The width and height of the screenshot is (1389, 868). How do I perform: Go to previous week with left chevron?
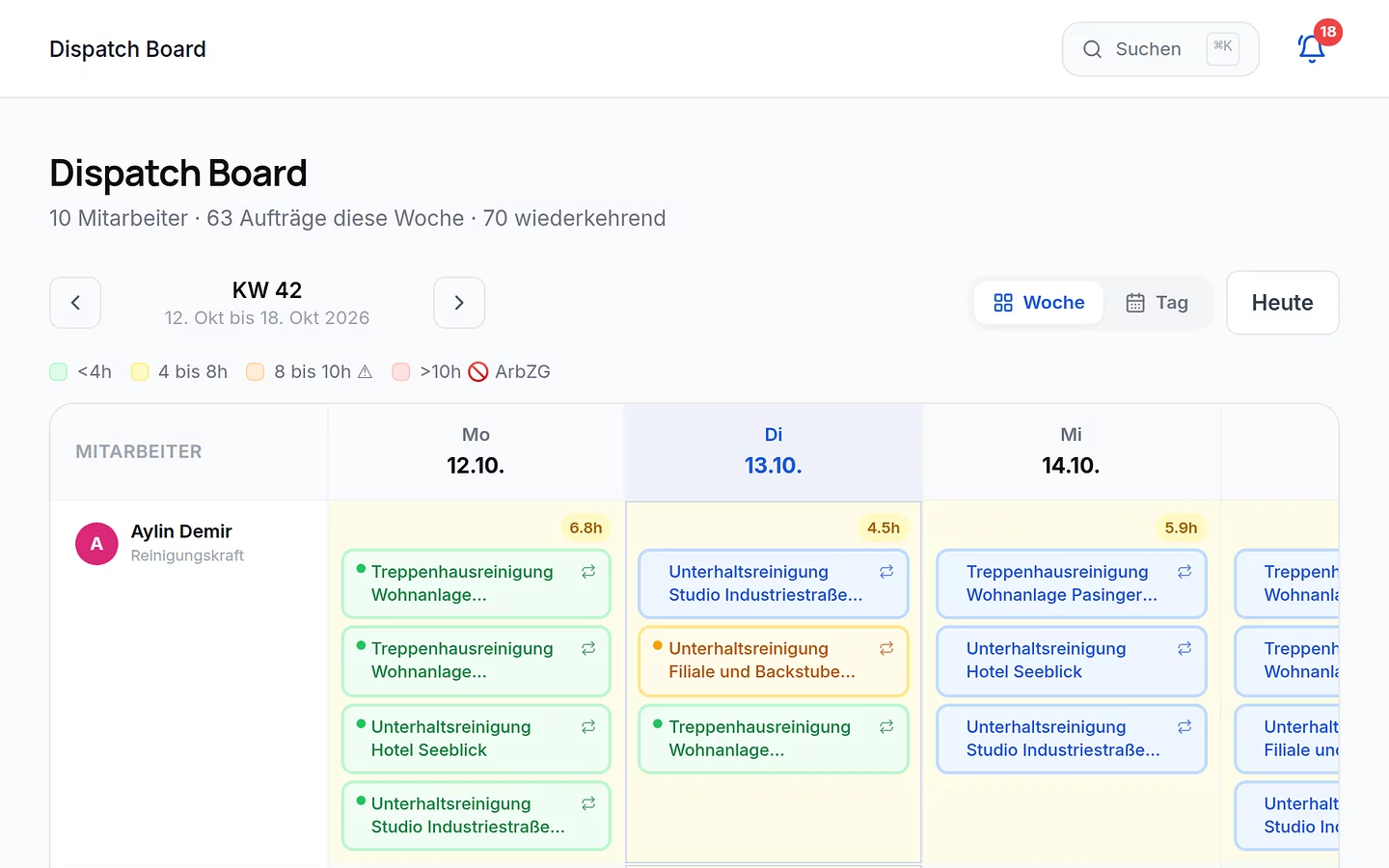pos(75,303)
